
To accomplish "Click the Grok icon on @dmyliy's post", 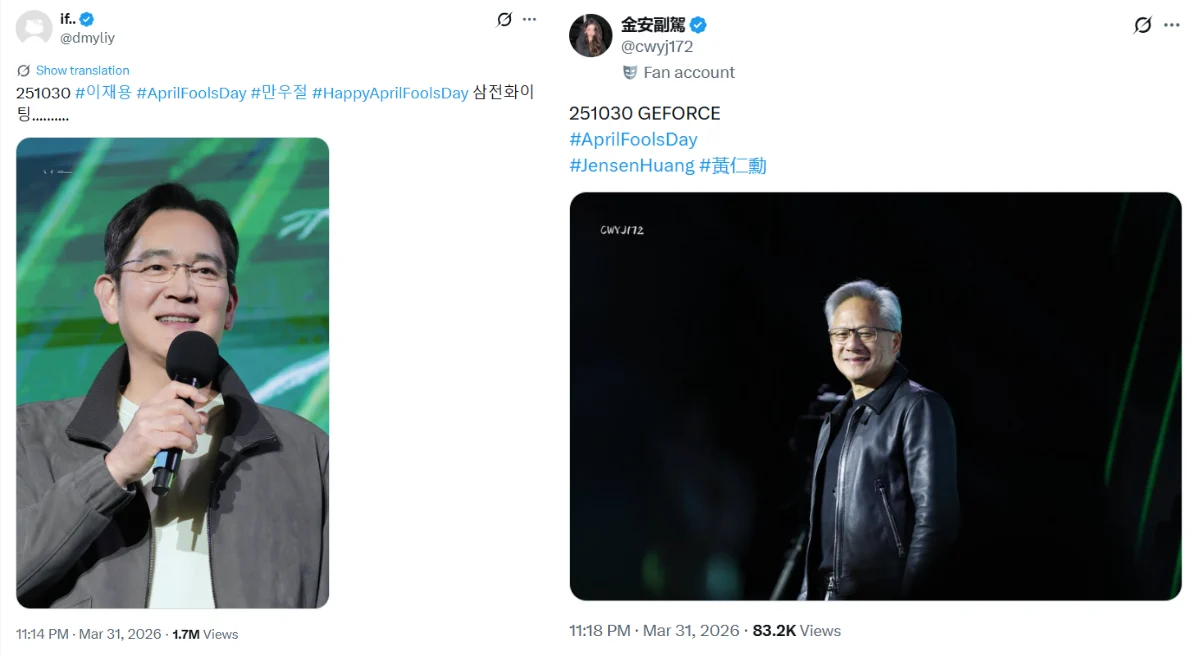I will pos(505,19).
